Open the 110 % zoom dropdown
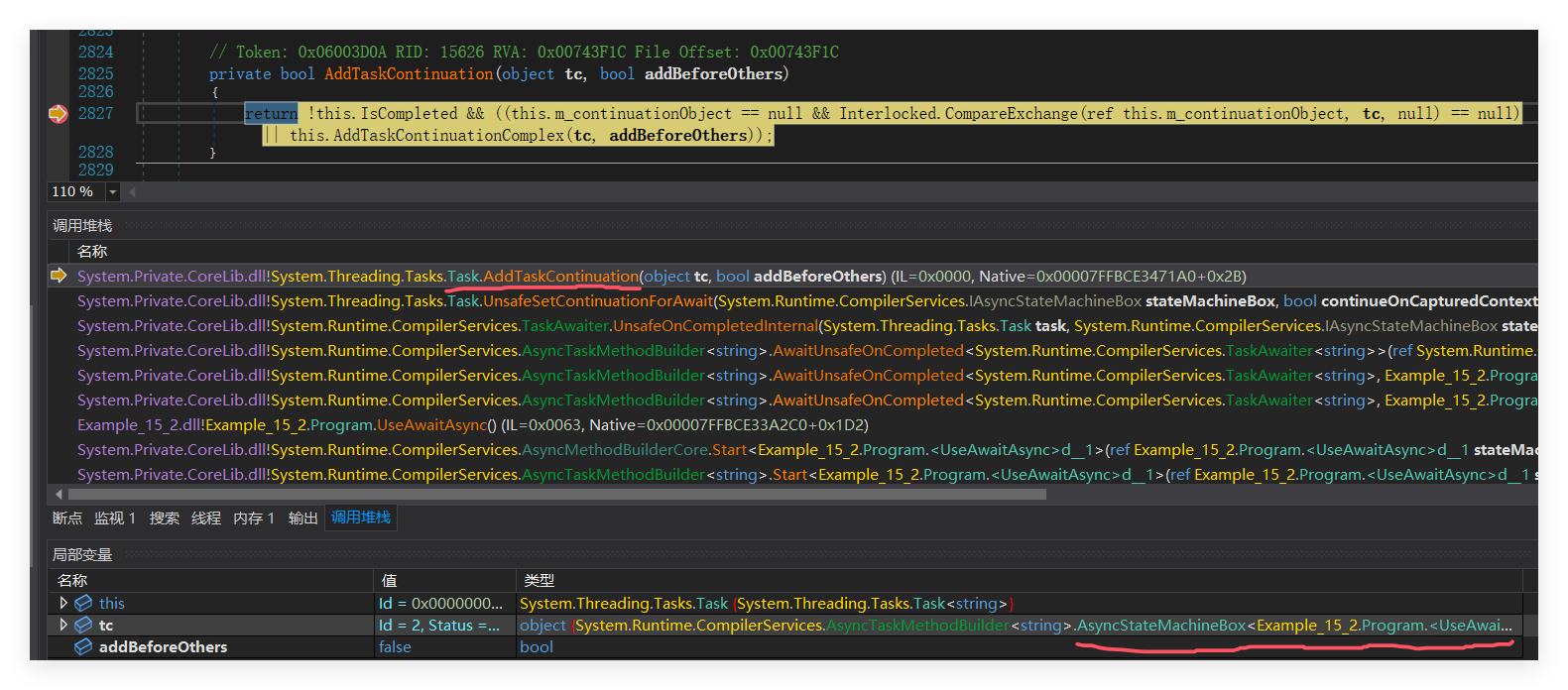The height and width of the screenshot is (690, 1568). coord(112,191)
